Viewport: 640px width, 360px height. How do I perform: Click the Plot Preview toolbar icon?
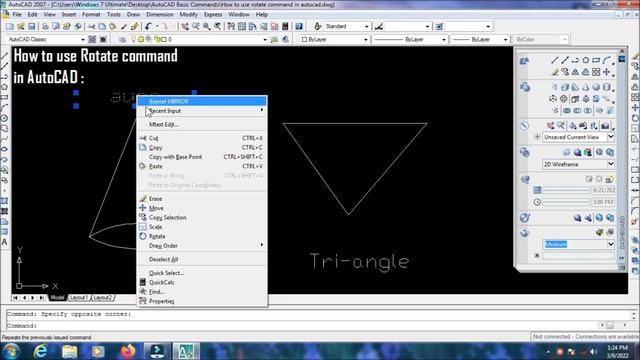(56, 27)
